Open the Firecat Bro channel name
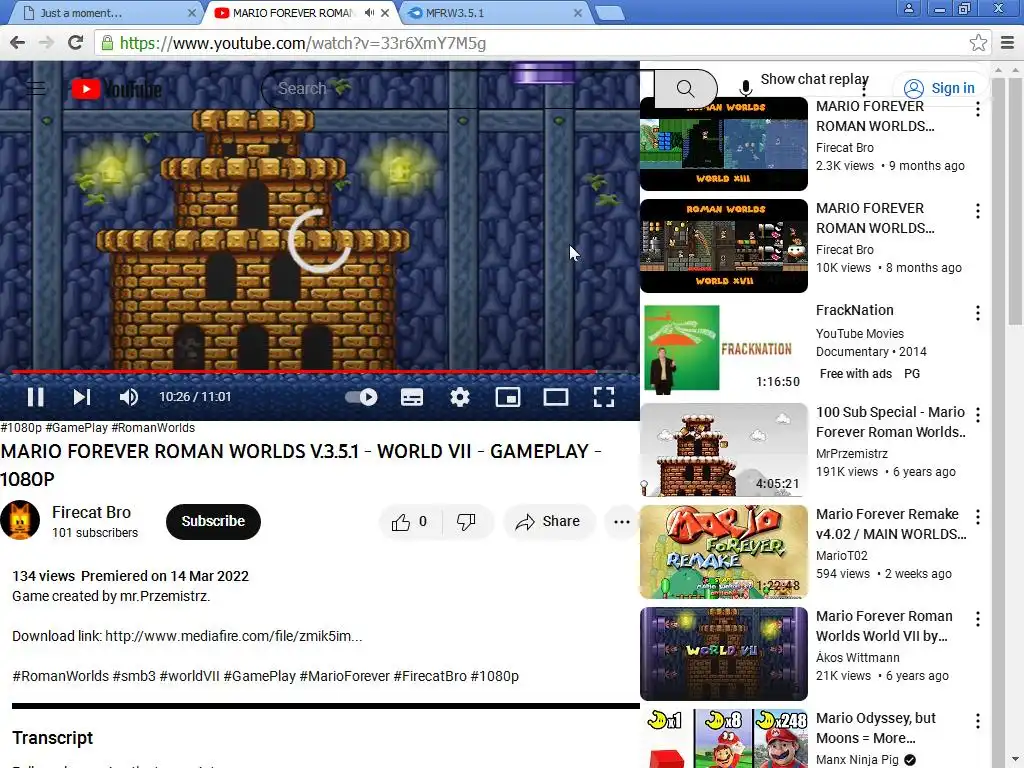The width and height of the screenshot is (1024, 768). click(x=91, y=512)
